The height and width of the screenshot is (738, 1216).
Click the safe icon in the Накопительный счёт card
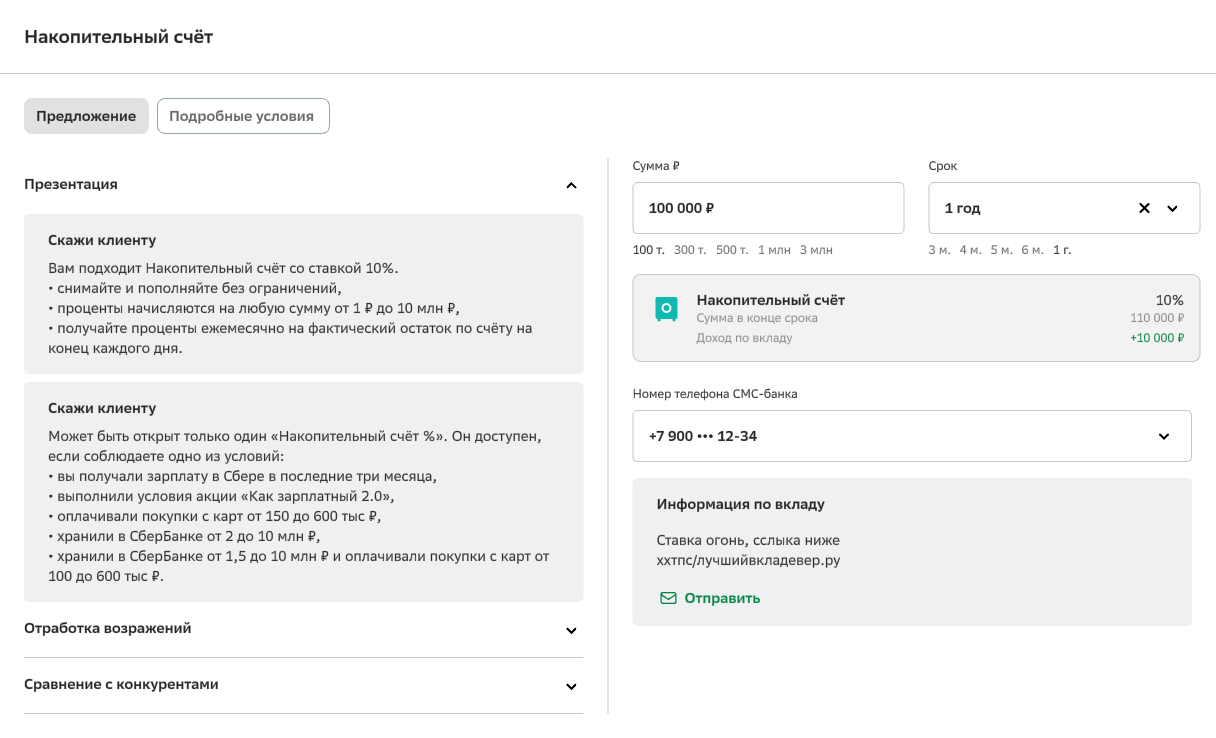point(666,309)
